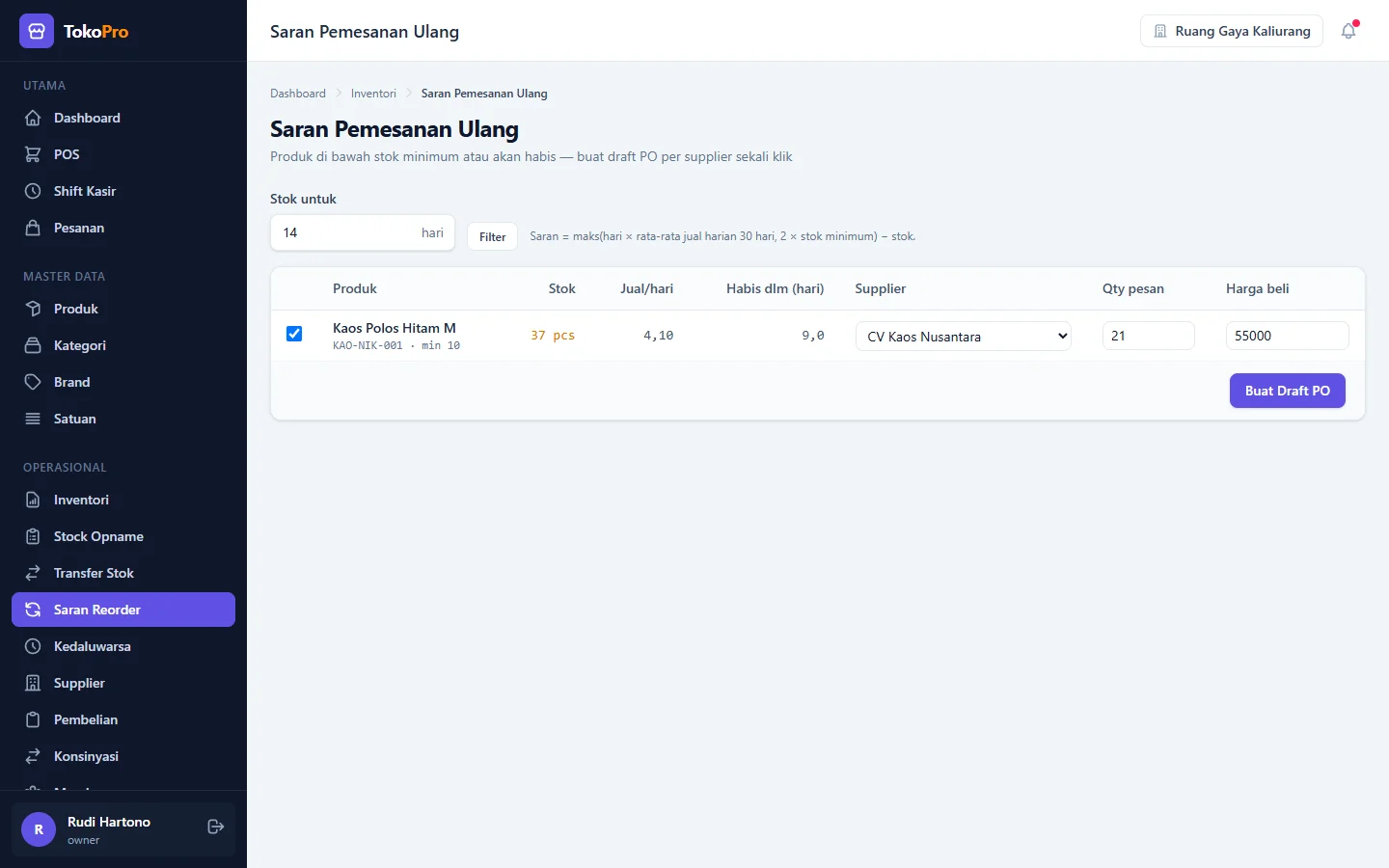This screenshot has height=868, width=1389.
Task: Click the Inventori icon in sidebar
Action: tap(33, 500)
